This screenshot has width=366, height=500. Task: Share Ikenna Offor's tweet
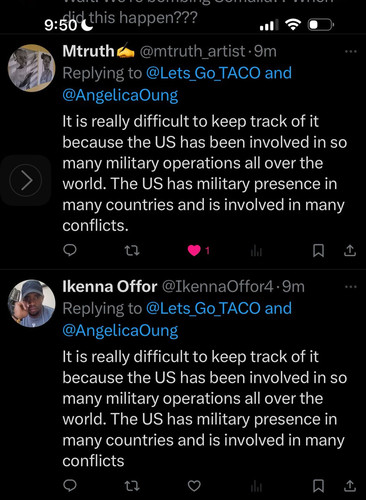point(350,486)
